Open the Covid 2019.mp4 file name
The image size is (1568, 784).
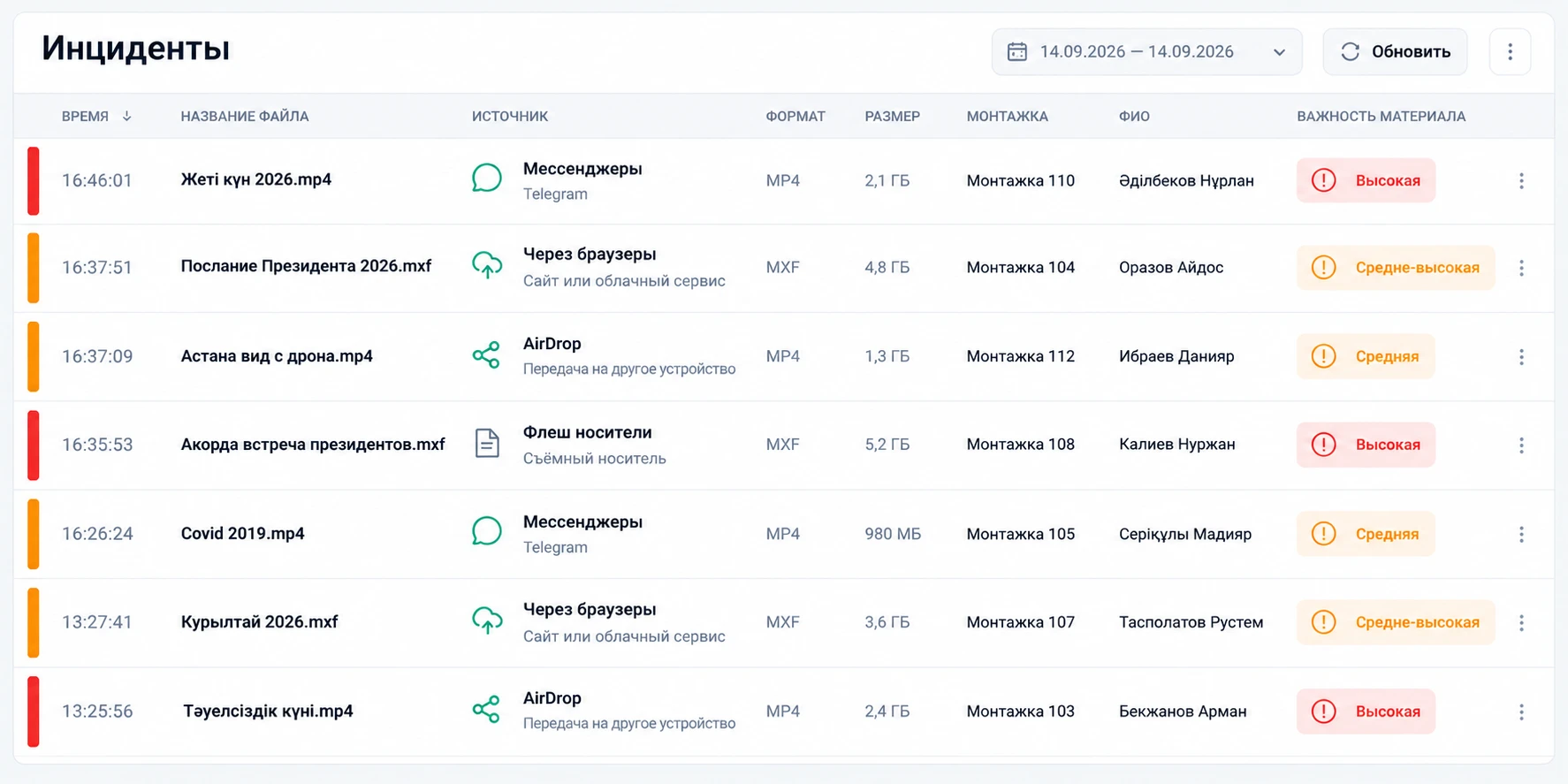pyautogui.click(x=242, y=533)
